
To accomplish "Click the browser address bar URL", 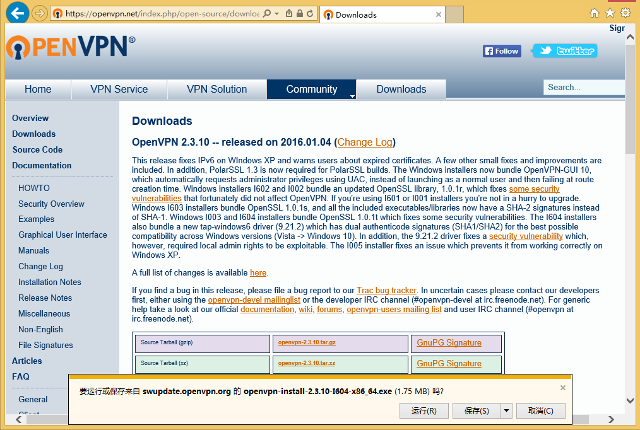I will [x=162, y=13].
